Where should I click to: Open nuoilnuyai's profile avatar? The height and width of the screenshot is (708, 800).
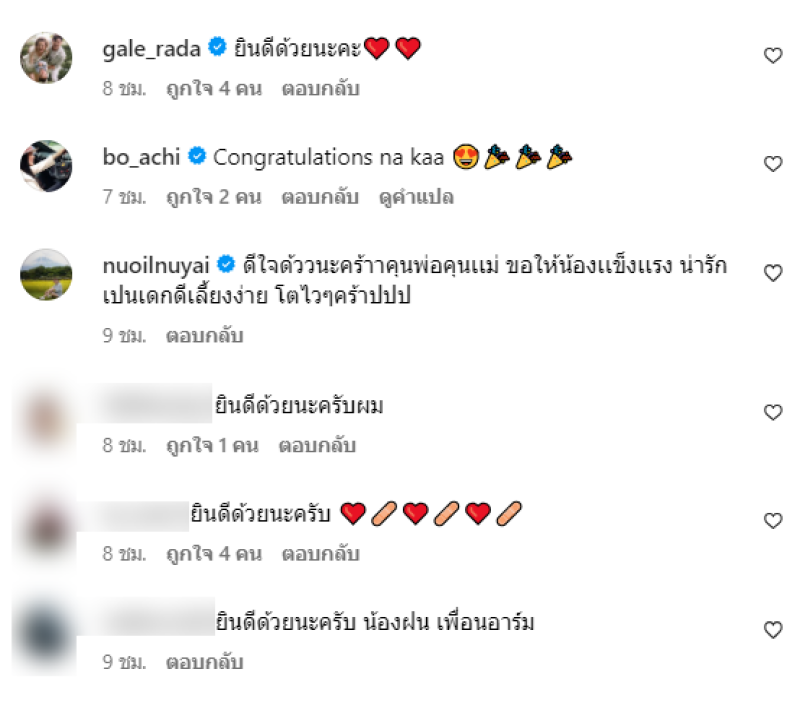tap(46, 275)
